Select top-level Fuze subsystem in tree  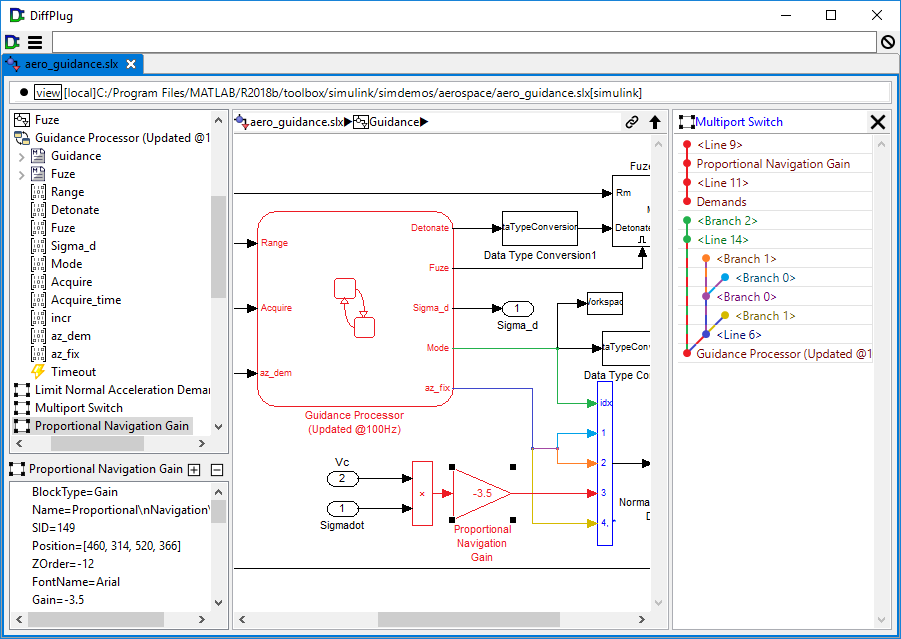[47, 120]
